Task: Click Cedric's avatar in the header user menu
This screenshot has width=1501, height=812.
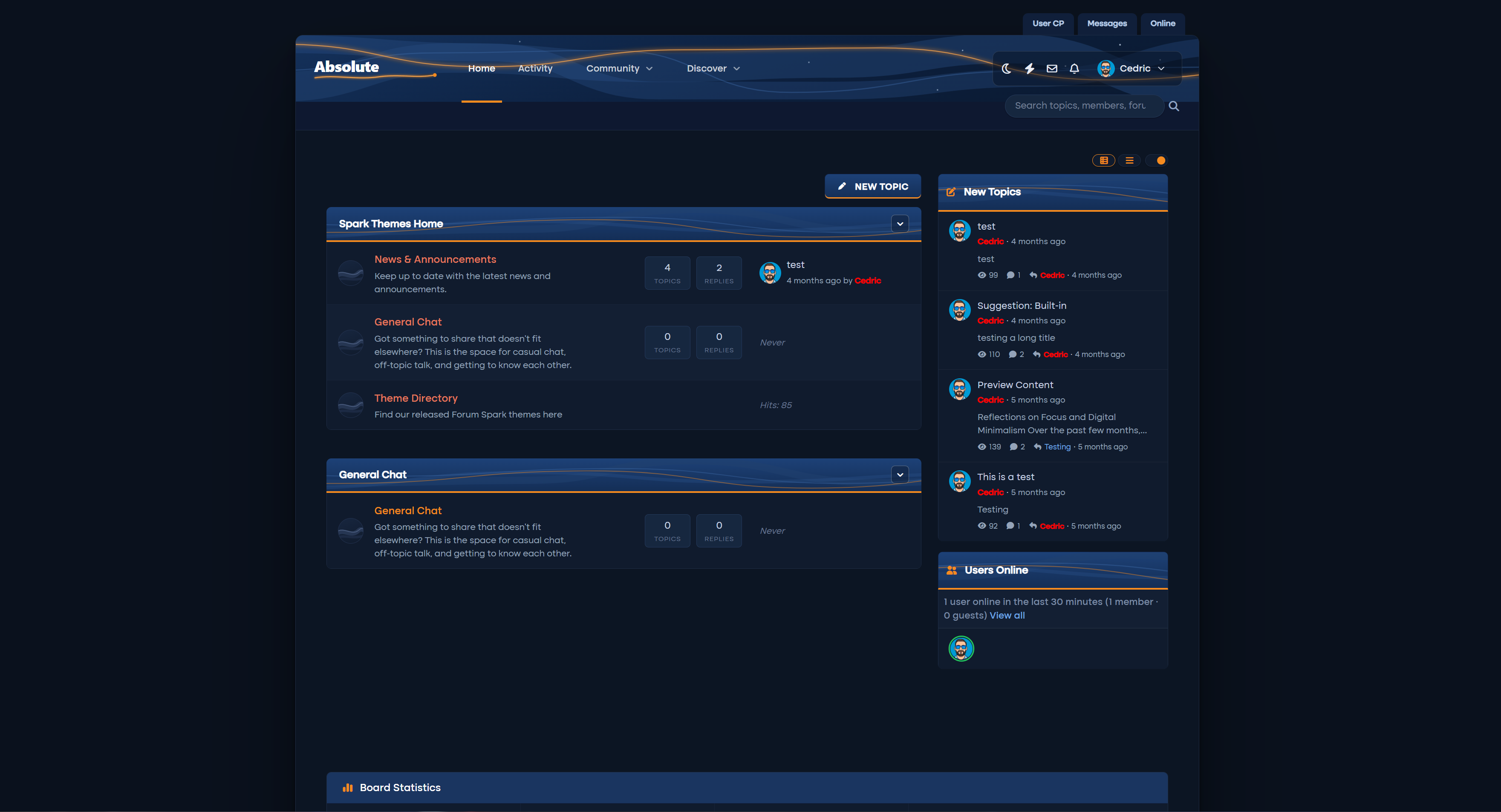Action: [1106, 69]
